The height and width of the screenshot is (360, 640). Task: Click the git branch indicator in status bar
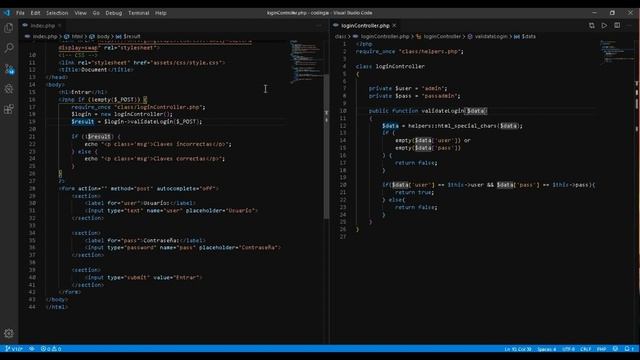pyautogui.click(x=14, y=349)
